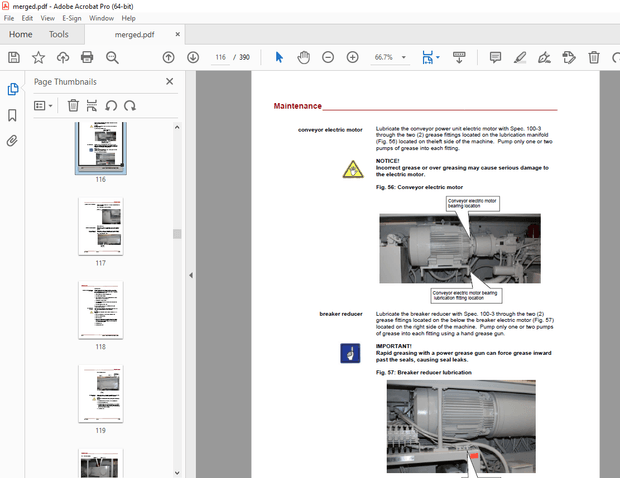Screen dimensions: 620x478
Task: Open the Bookmarks sidebar panel
Action: pos(12,115)
